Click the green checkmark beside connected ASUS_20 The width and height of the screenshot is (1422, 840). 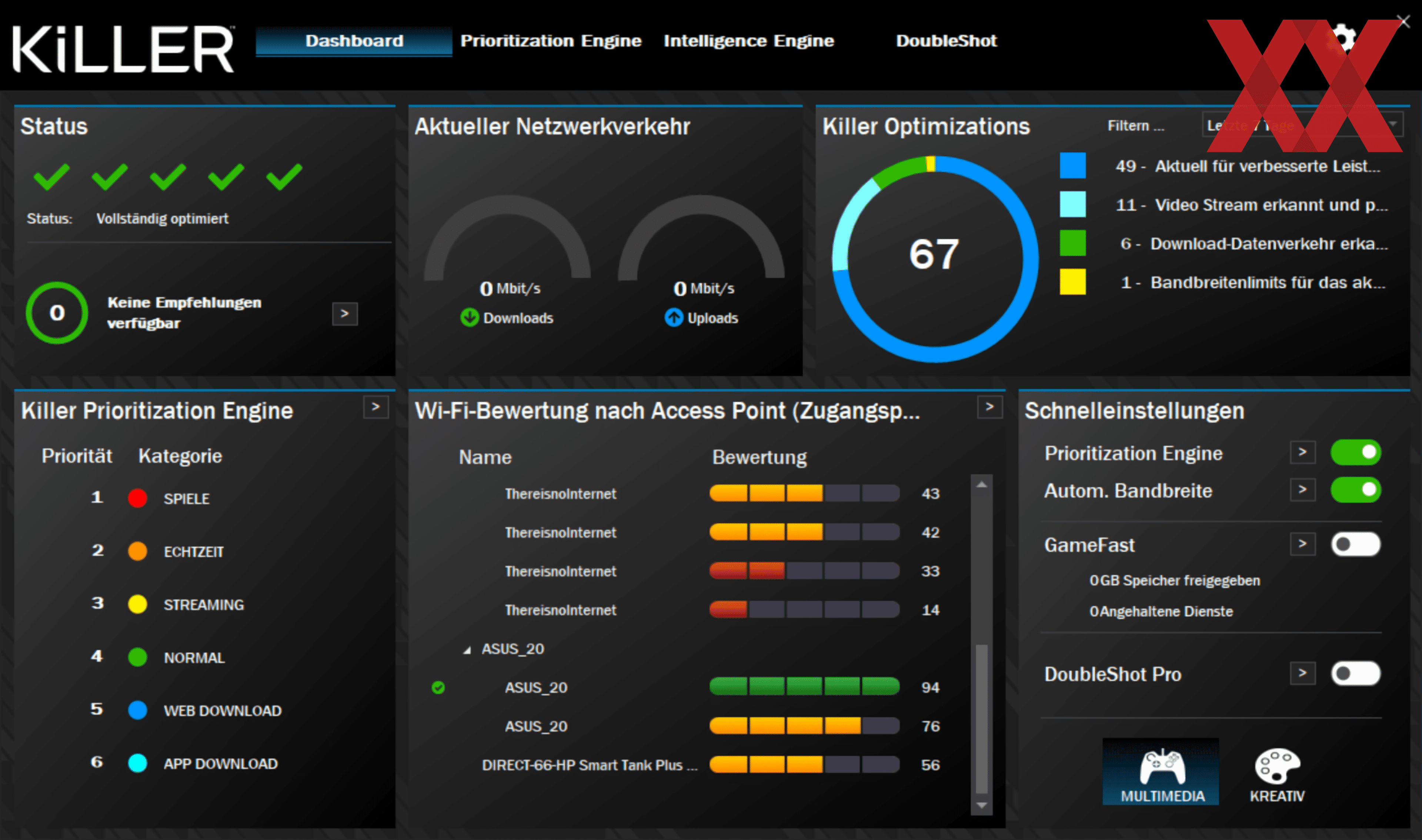pyautogui.click(x=439, y=688)
